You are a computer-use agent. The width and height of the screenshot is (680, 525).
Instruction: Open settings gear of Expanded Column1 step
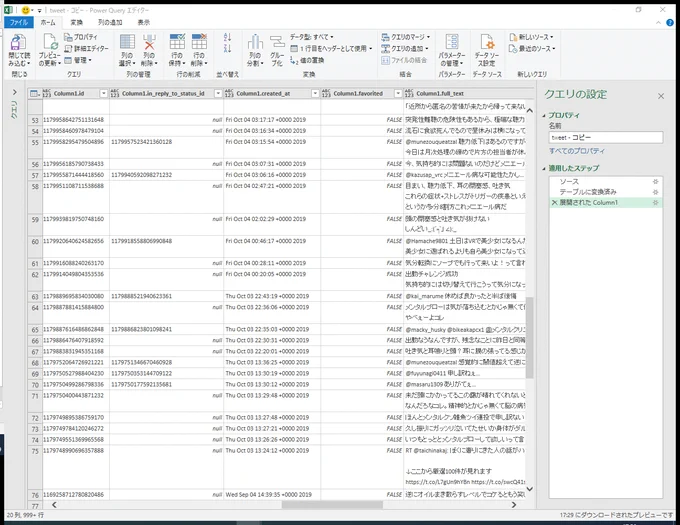click(x=655, y=202)
